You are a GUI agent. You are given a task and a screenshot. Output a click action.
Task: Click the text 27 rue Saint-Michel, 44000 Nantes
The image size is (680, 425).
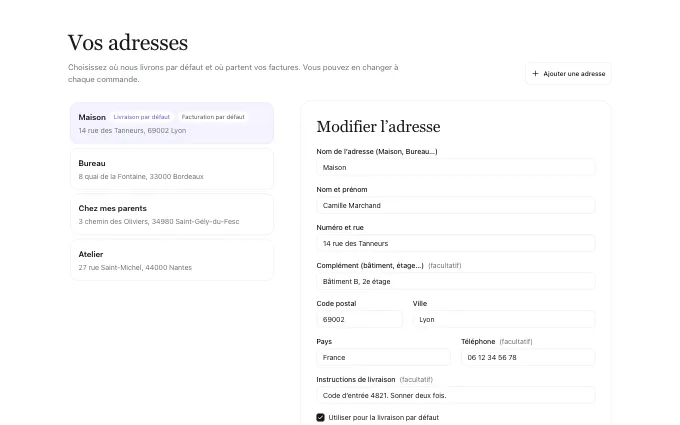pyautogui.click(x=135, y=268)
